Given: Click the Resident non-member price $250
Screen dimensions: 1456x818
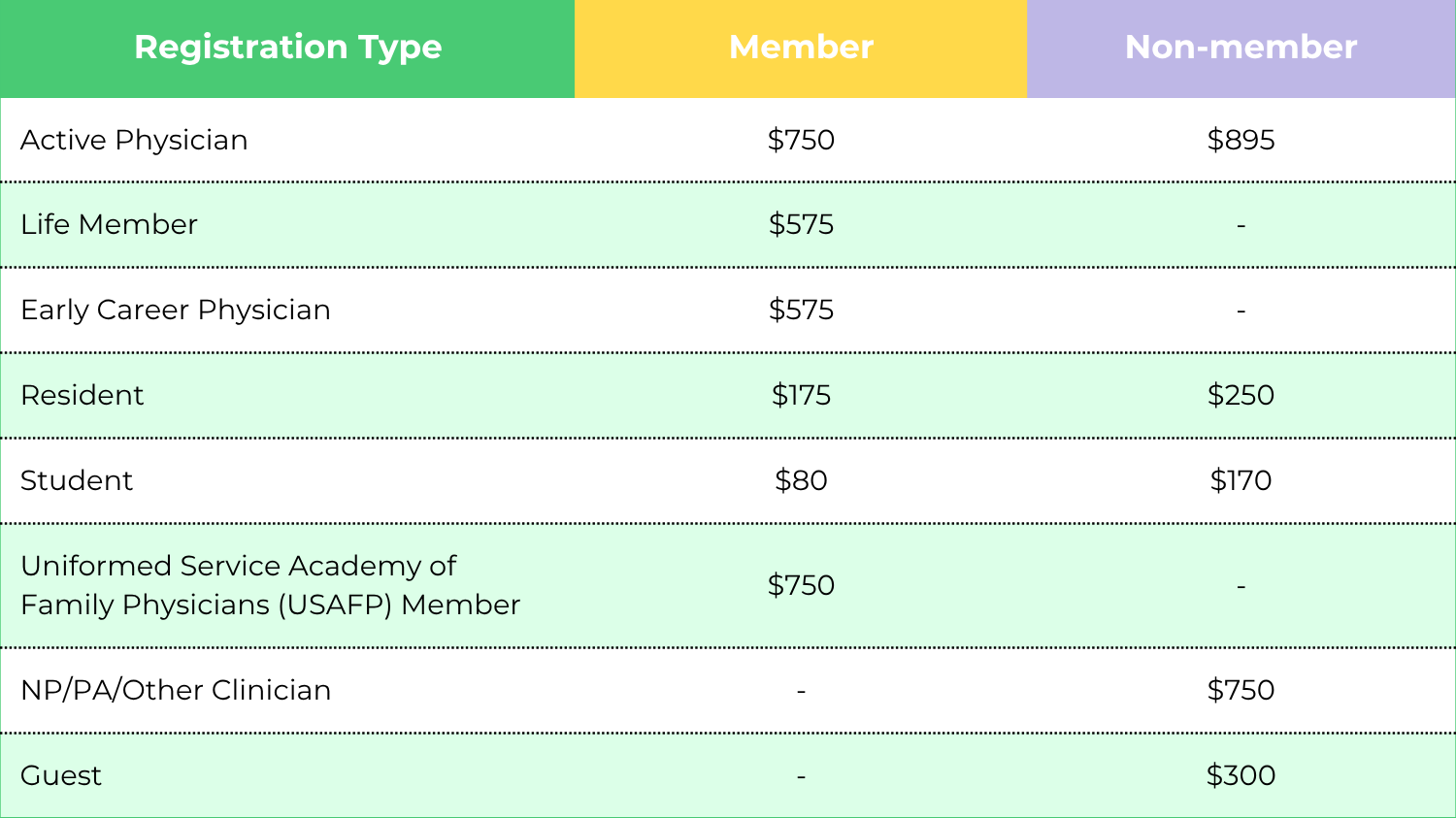Looking at the screenshot, I should point(1241,395).
